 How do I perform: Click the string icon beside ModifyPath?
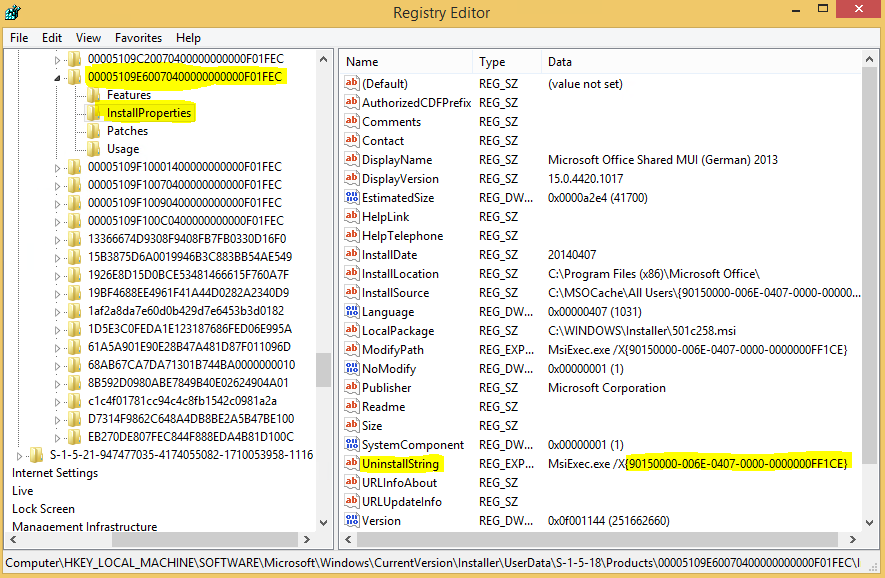(352, 349)
